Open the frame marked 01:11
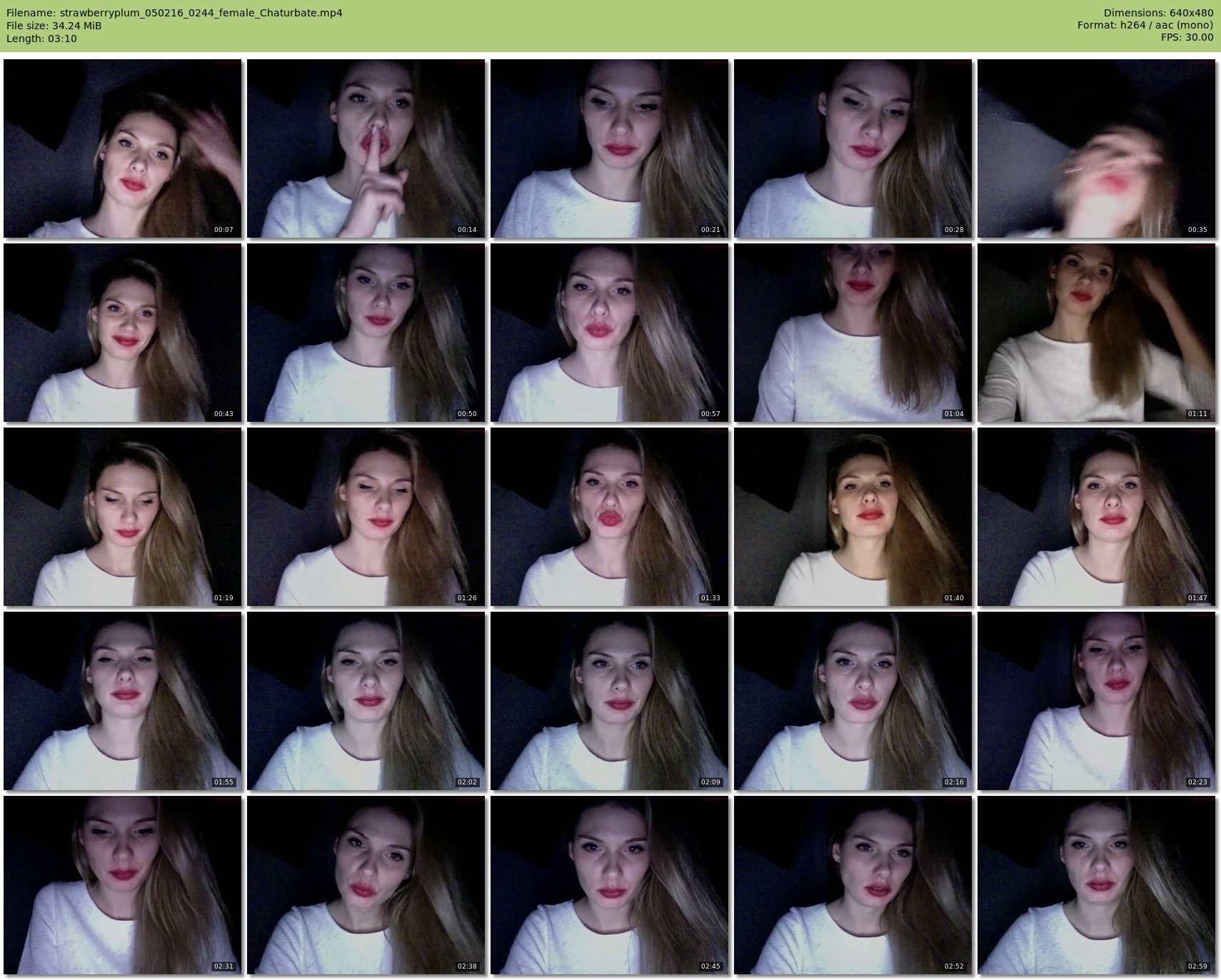1221x980 pixels. coord(1096,333)
